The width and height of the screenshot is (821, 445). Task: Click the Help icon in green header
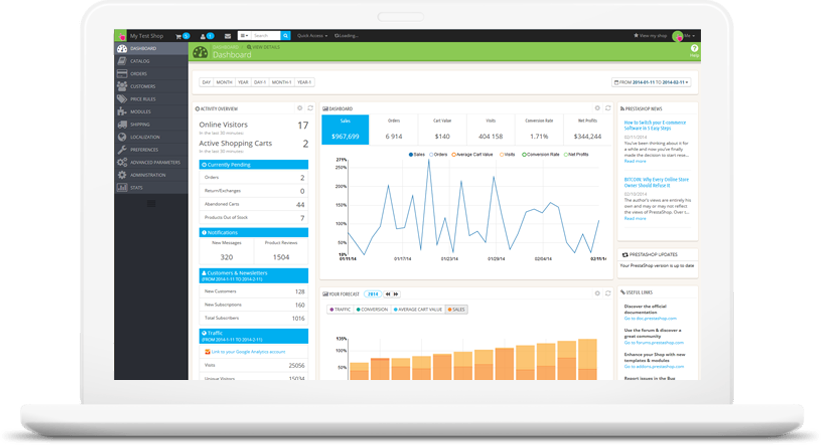[694, 51]
